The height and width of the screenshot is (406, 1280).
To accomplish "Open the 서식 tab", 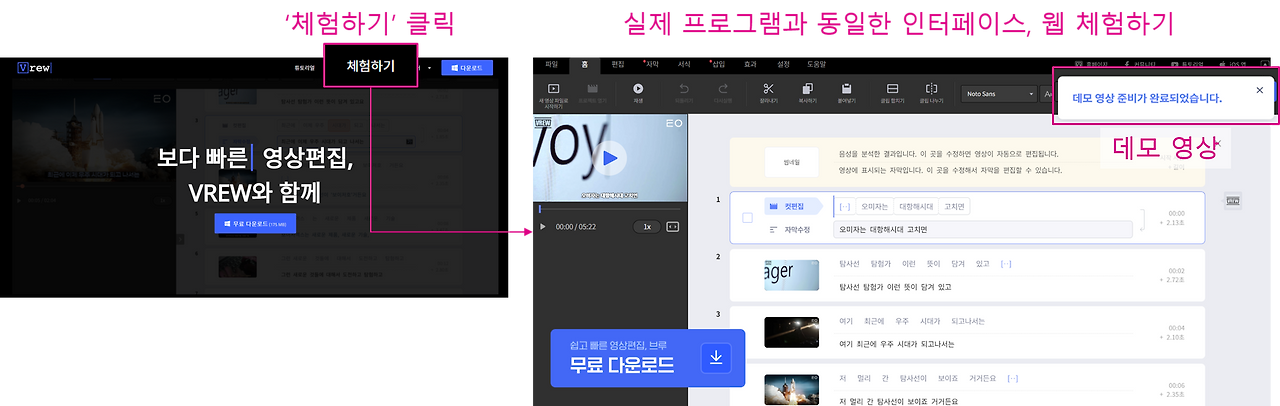I will coord(684,64).
